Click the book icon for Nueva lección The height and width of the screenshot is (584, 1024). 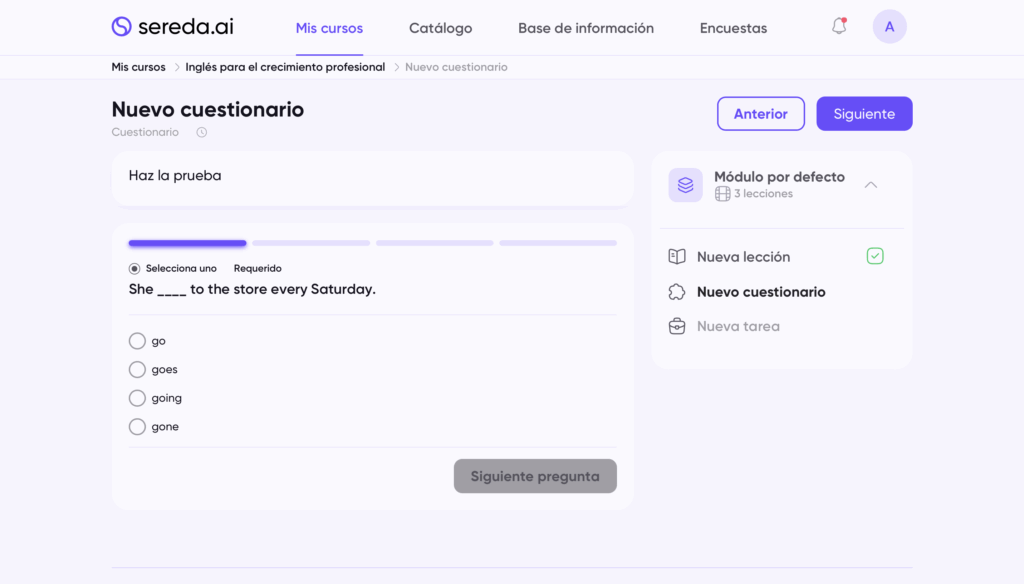[677, 257]
